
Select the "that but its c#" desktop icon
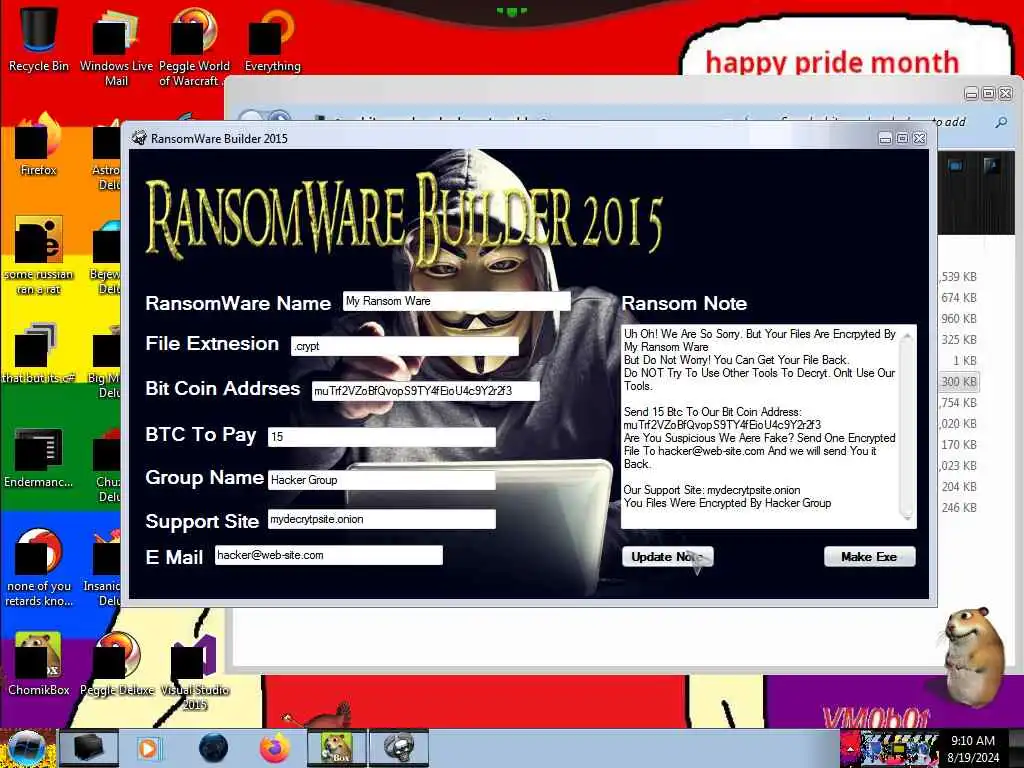click(x=39, y=353)
